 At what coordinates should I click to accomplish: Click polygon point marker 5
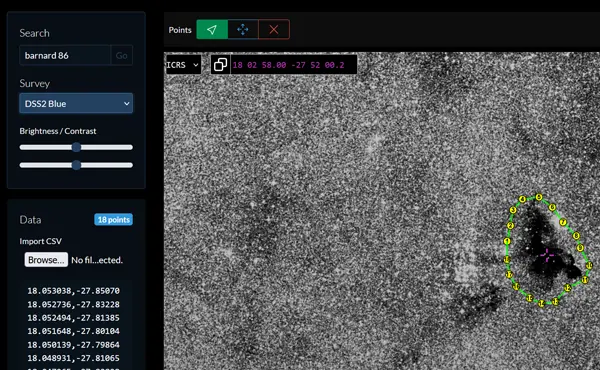(539, 197)
